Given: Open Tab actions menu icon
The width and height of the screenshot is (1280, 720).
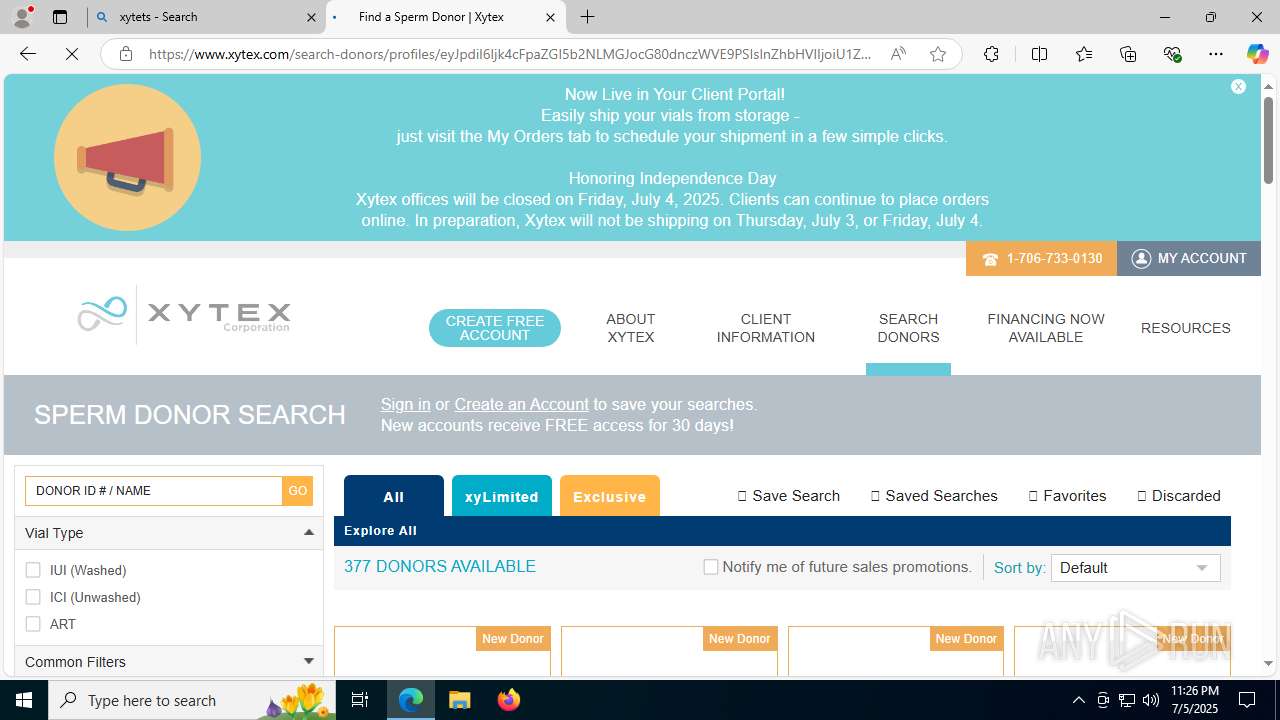Looking at the screenshot, I should 60,17.
